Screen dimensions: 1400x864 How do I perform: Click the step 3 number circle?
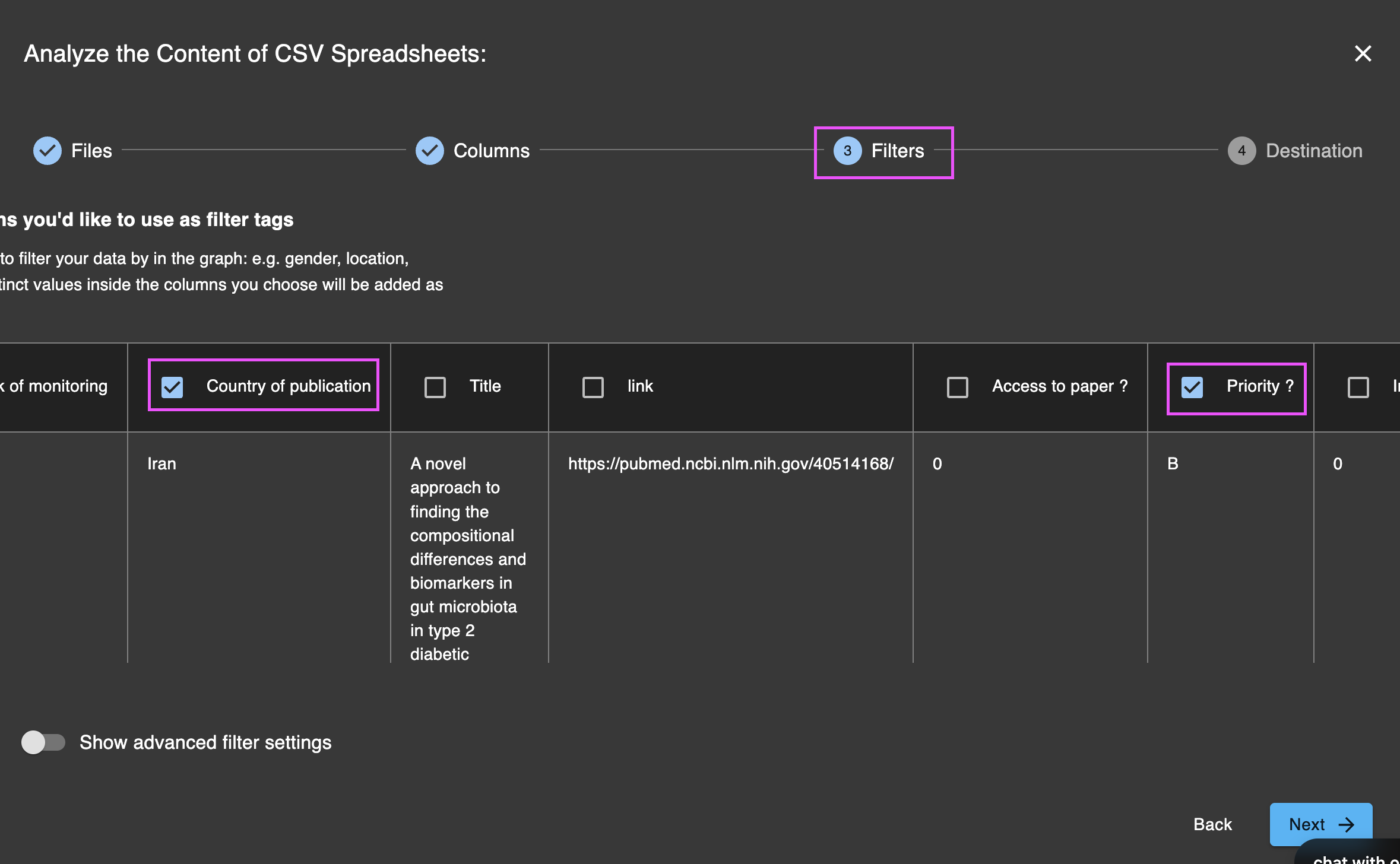pos(847,151)
